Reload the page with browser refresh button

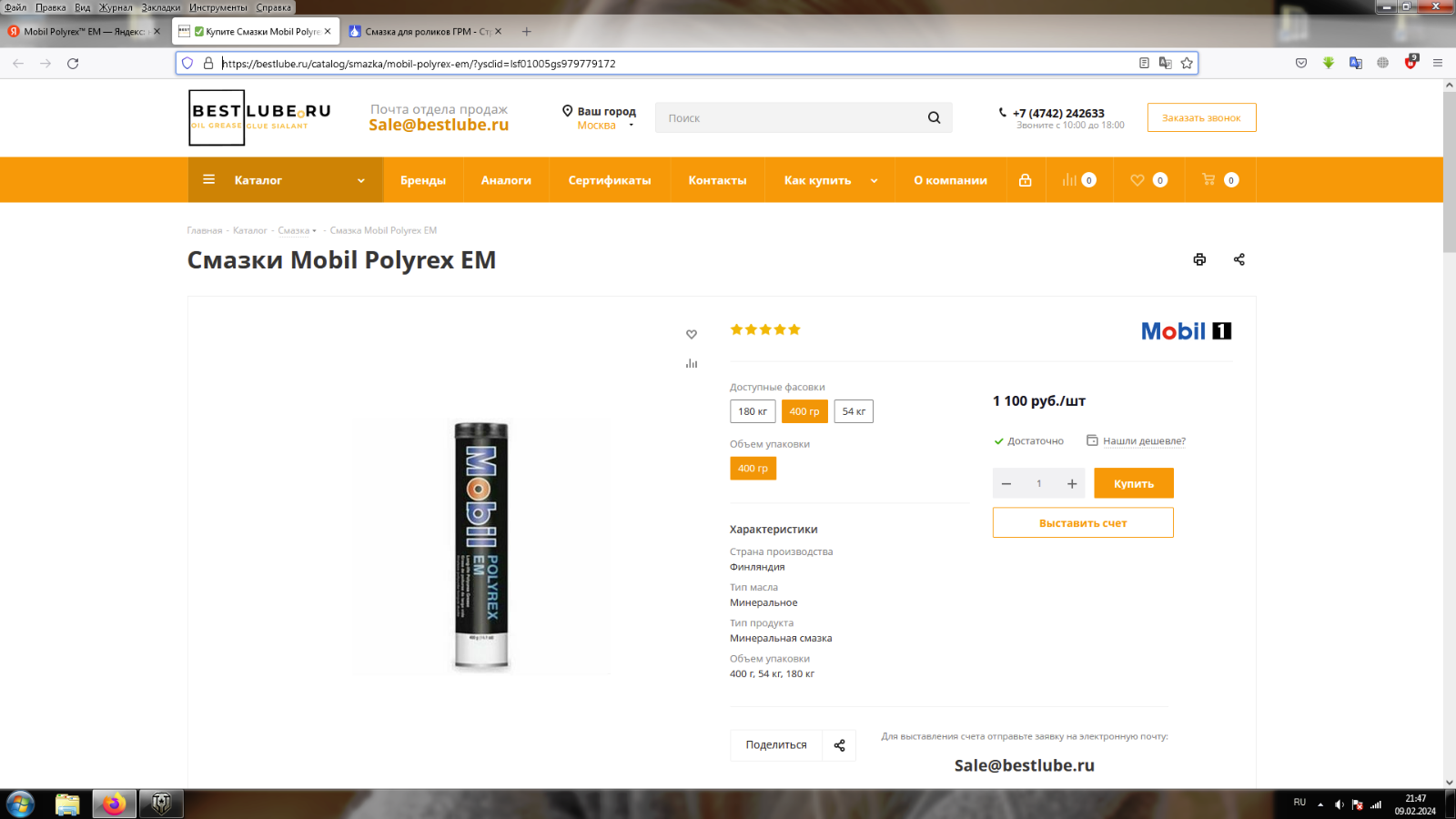(73, 63)
